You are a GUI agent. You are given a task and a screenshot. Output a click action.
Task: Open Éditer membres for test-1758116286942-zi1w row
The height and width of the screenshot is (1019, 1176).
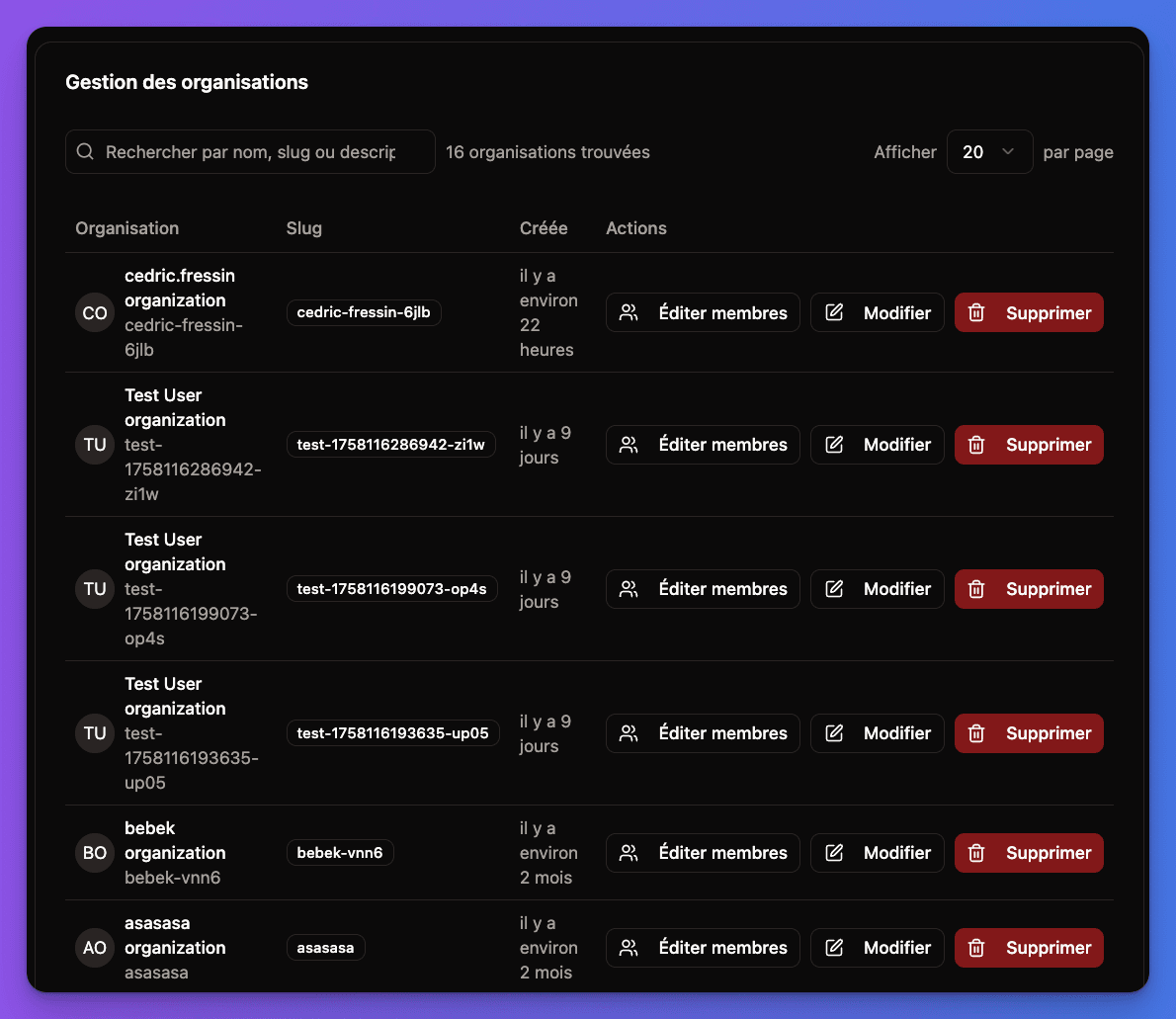(x=703, y=444)
